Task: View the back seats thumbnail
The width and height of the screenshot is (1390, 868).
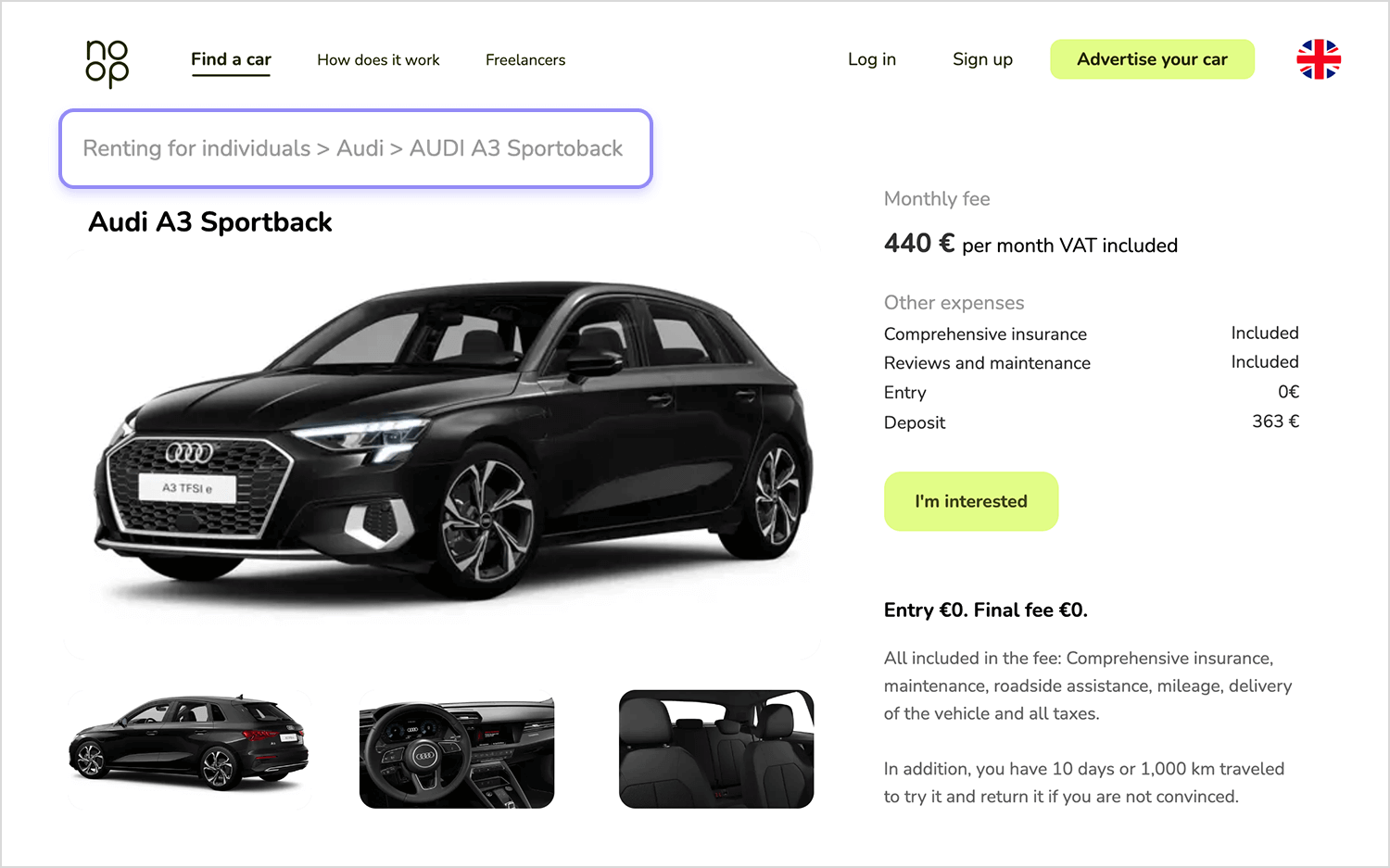Action: click(x=716, y=748)
